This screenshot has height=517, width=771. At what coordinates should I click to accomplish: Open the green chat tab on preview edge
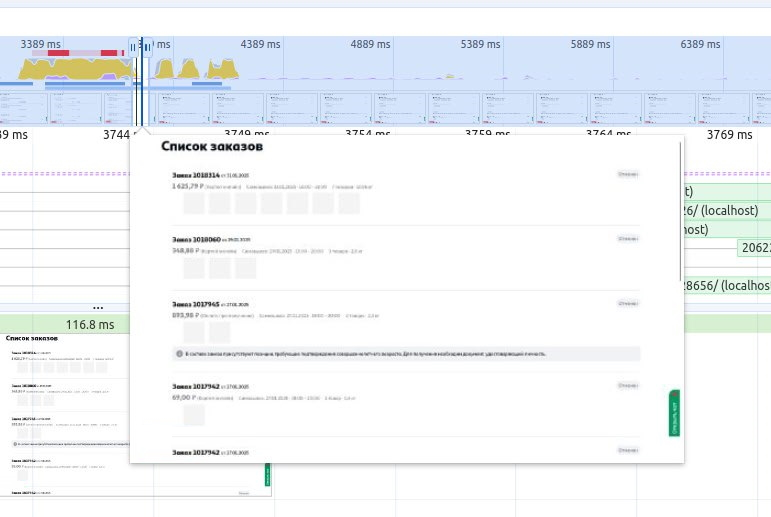click(x=674, y=413)
